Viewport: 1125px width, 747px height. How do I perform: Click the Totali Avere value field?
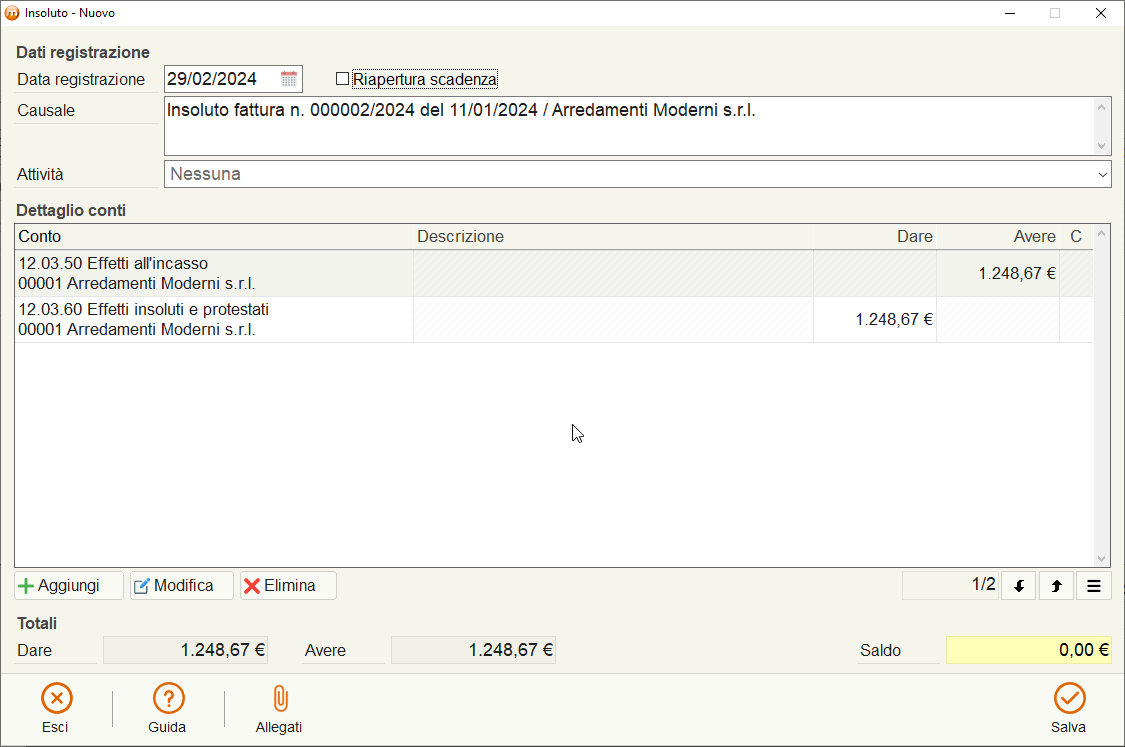[x=474, y=650]
